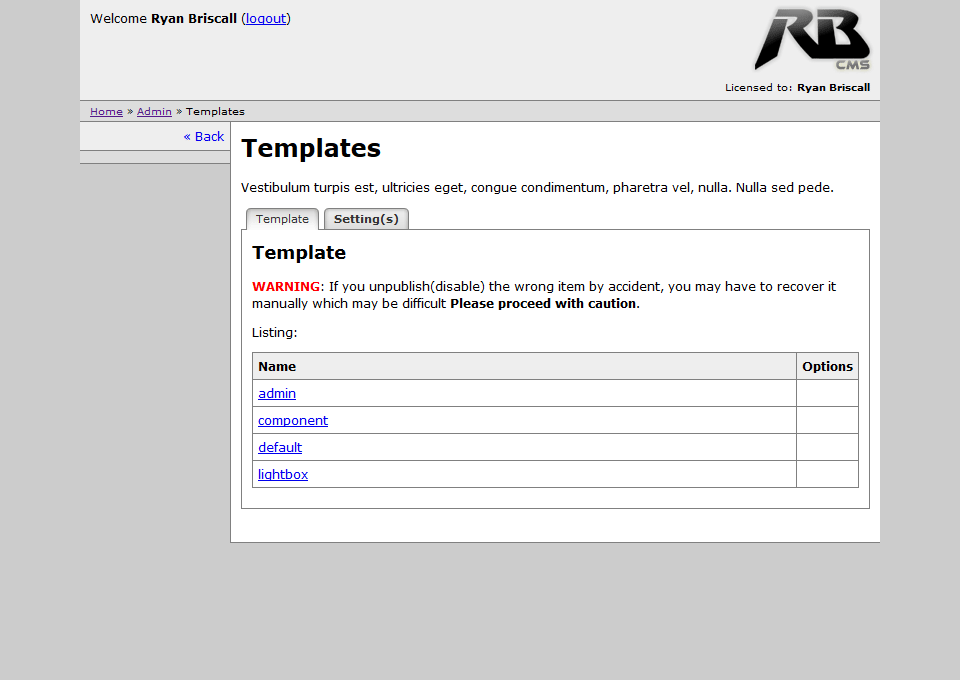Log out via the logout link
960x680 pixels.
[266, 18]
